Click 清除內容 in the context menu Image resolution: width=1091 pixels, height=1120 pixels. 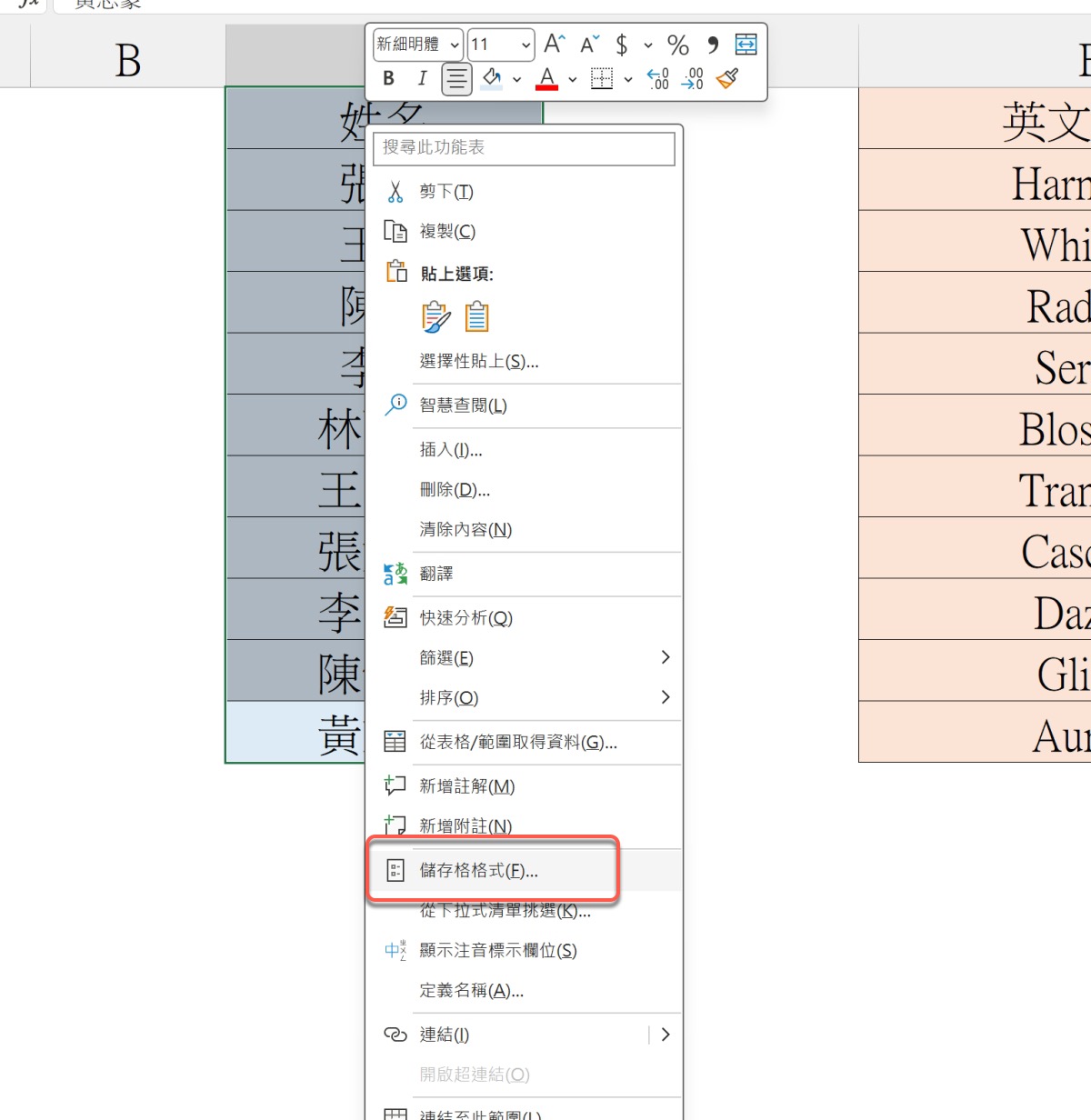pos(465,530)
